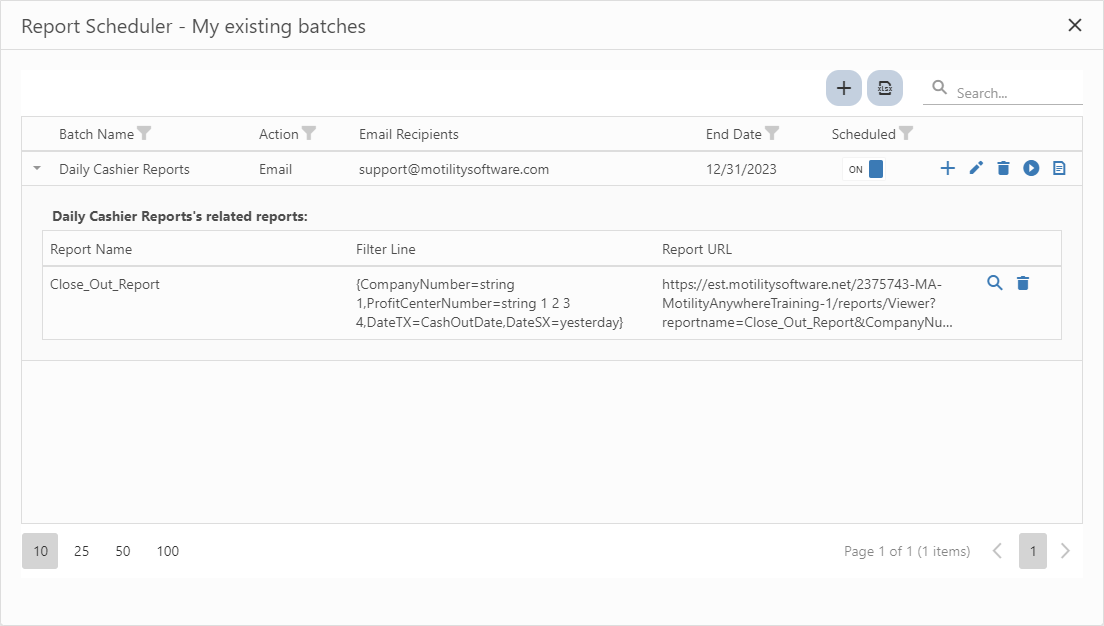Filter the Batch Name column

tap(144, 133)
